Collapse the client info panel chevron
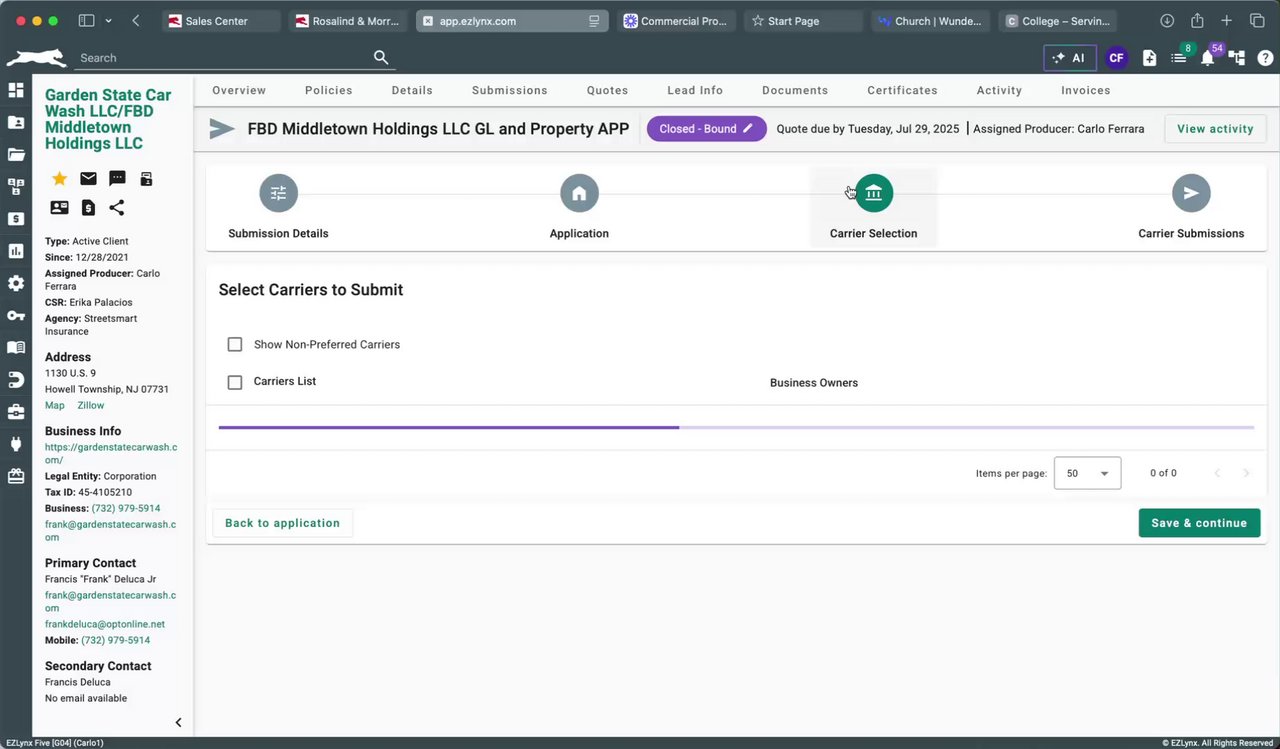 [178, 722]
